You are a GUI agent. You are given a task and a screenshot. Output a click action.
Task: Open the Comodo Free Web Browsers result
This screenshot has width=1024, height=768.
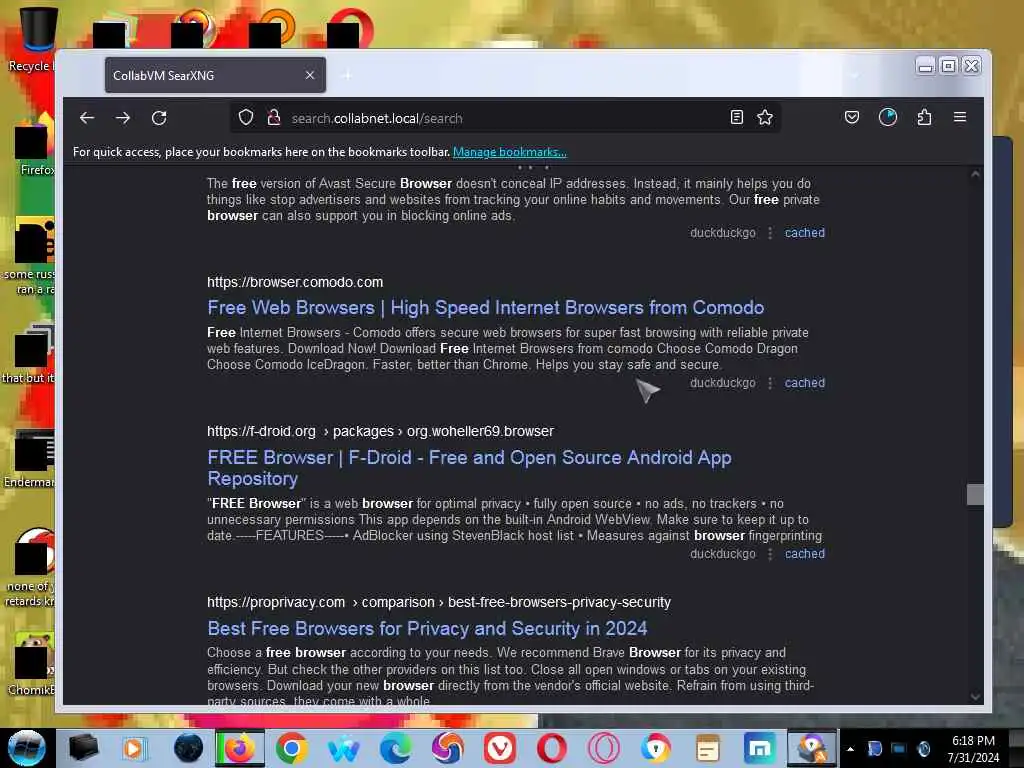[485, 308]
